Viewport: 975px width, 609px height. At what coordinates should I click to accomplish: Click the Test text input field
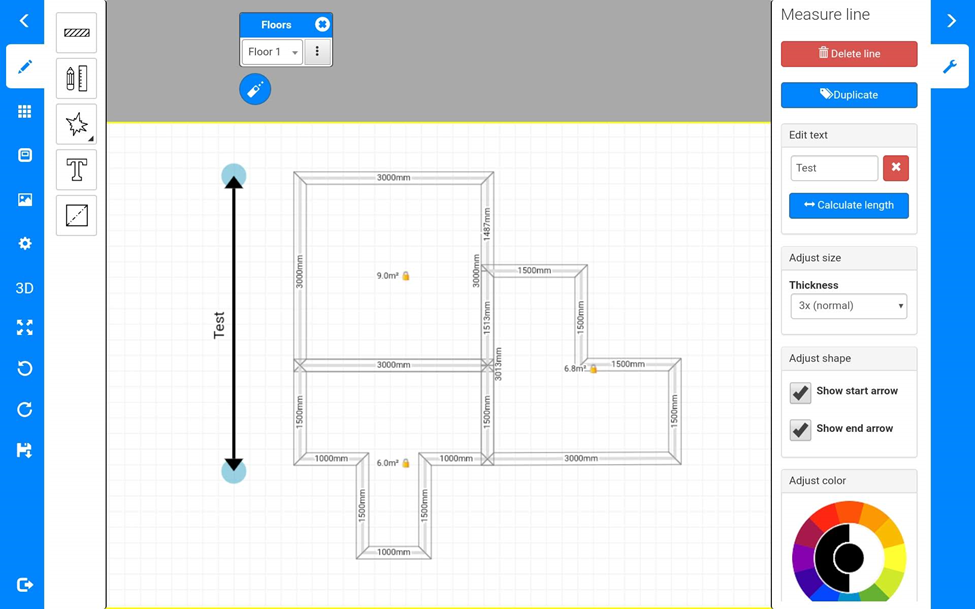pyautogui.click(x=833, y=168)
